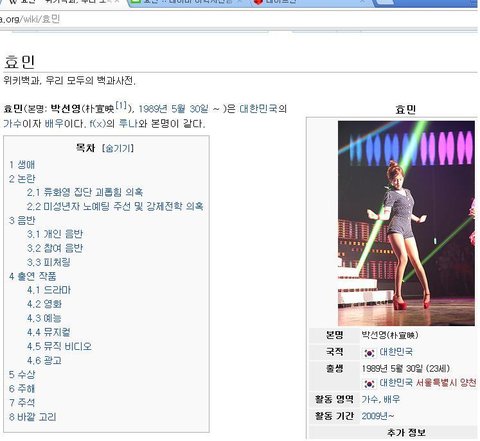Jump to section 8 바깥 고리
The image size is (480, 441).
[32, 417]
